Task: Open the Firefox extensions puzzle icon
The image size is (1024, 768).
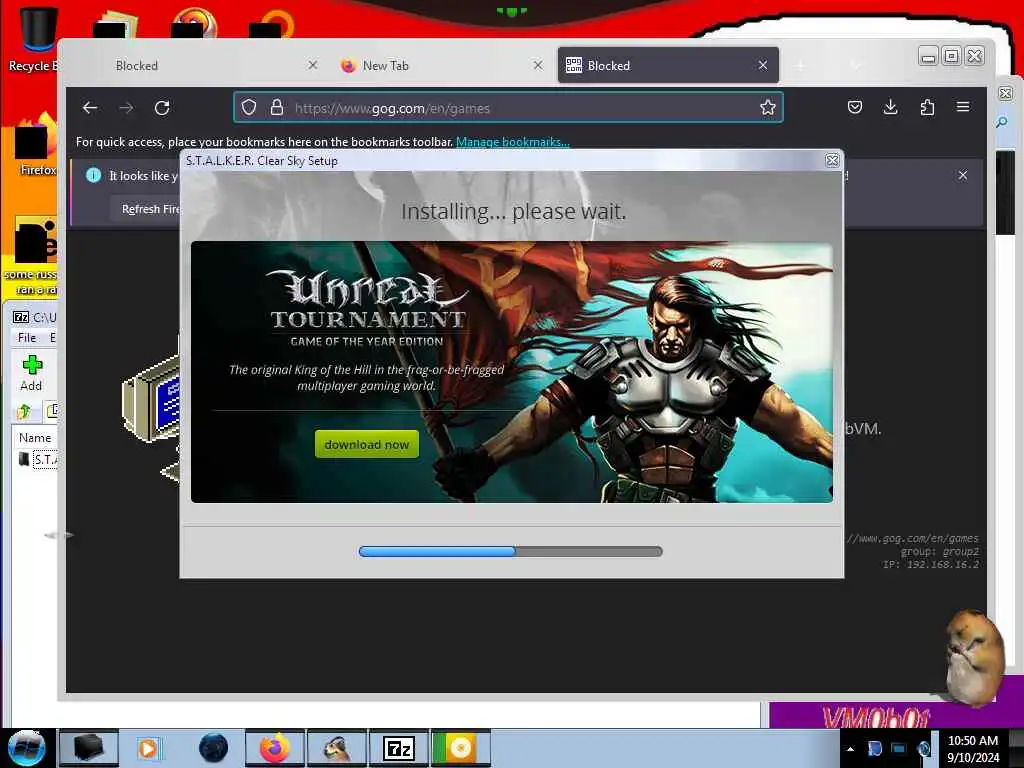Action: point(927,107)
